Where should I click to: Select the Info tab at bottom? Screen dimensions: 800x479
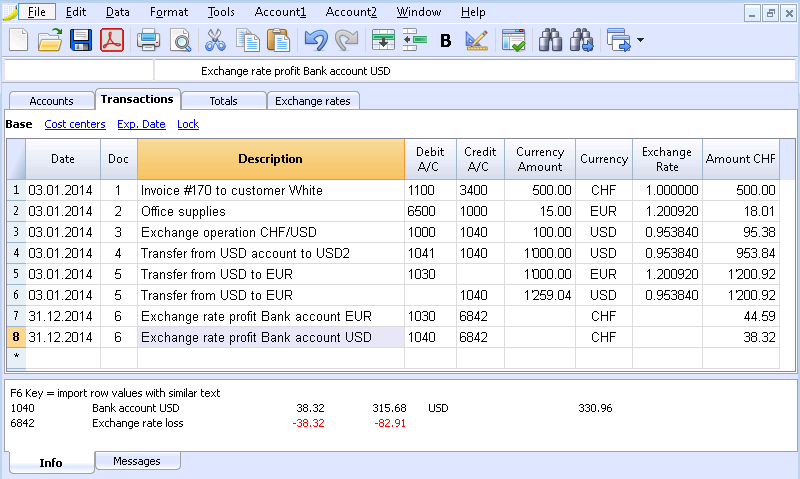pyautogui.click(x=51, y=462)
